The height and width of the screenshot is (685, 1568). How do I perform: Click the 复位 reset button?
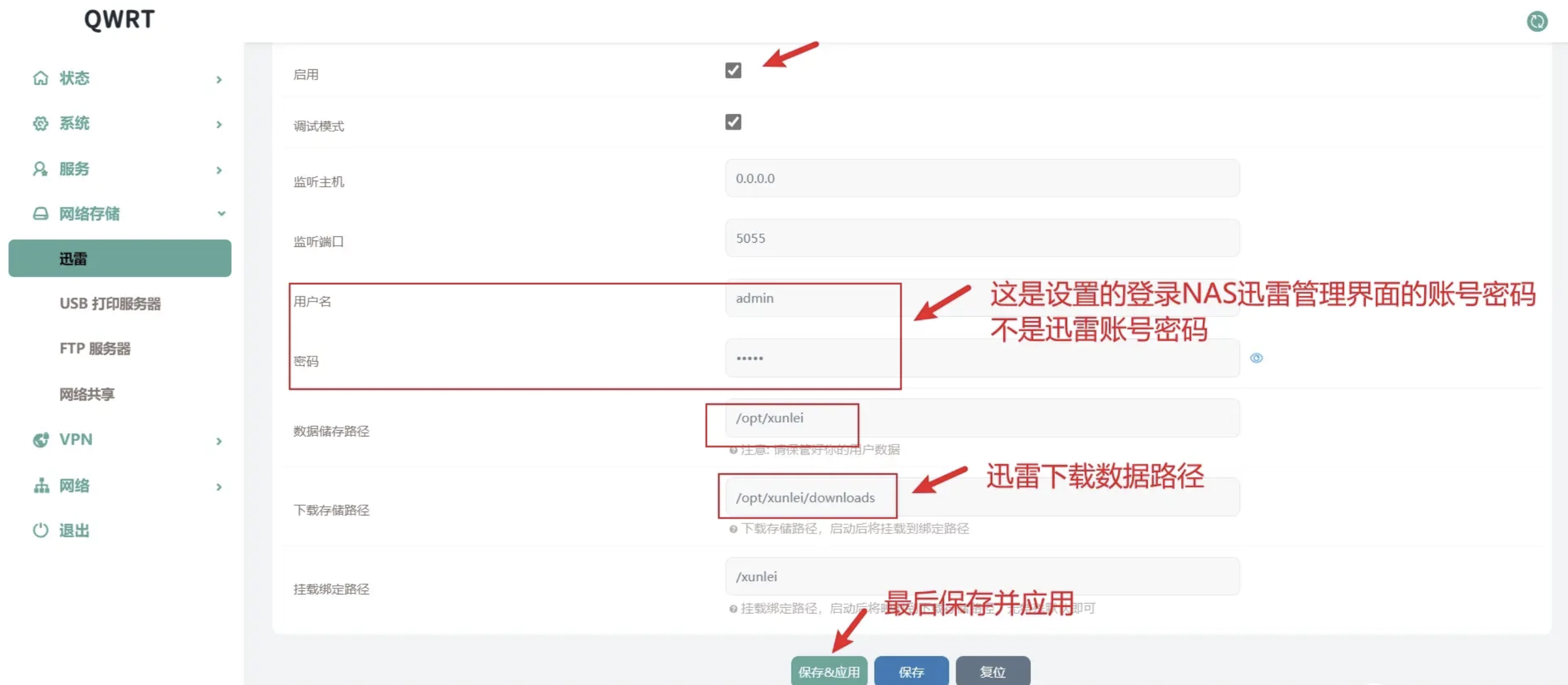pyautogui.click(x=992, y=672)
